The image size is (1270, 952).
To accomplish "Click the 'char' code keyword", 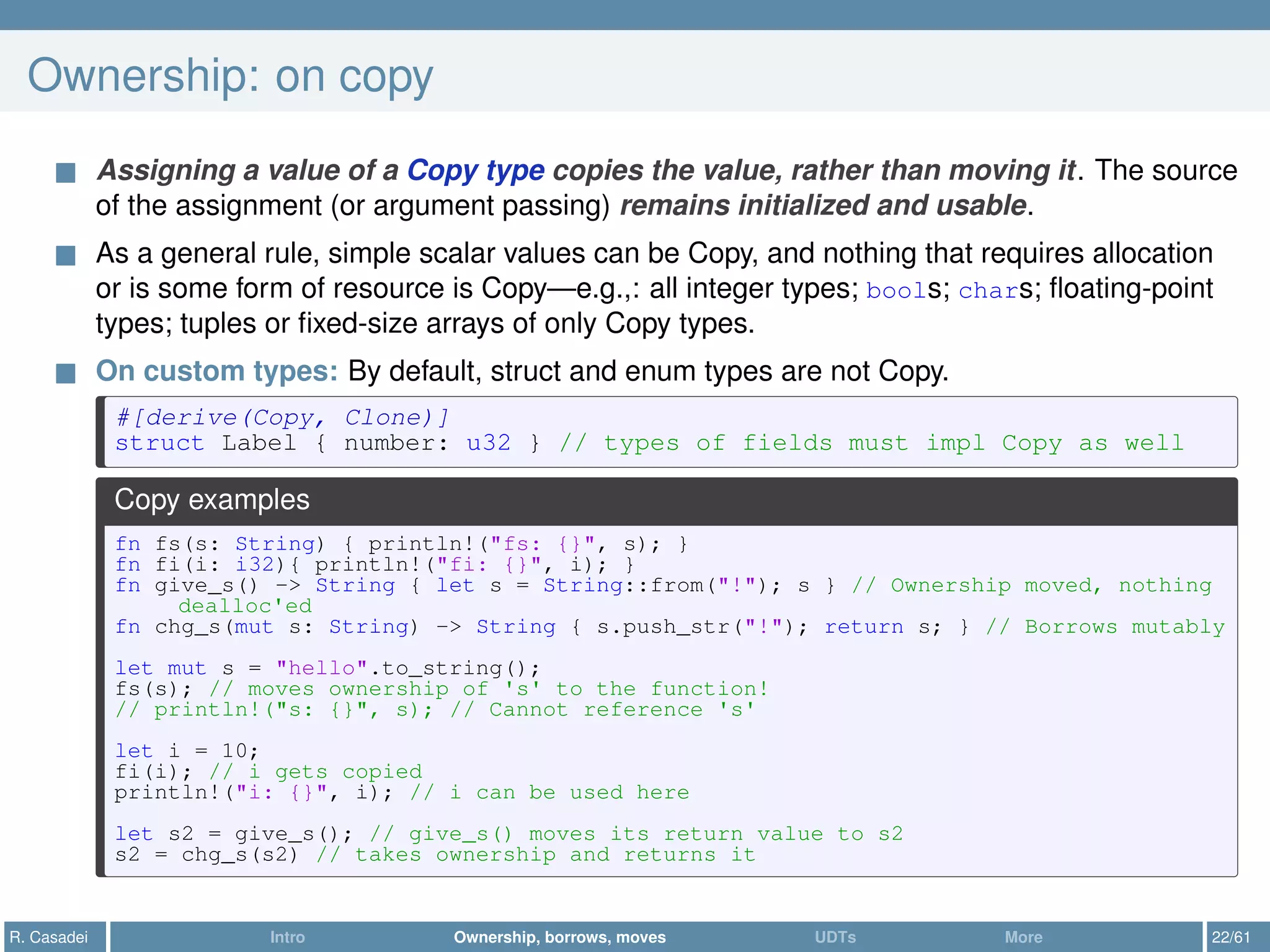I will pyautogui.click(x=988, y=290).
